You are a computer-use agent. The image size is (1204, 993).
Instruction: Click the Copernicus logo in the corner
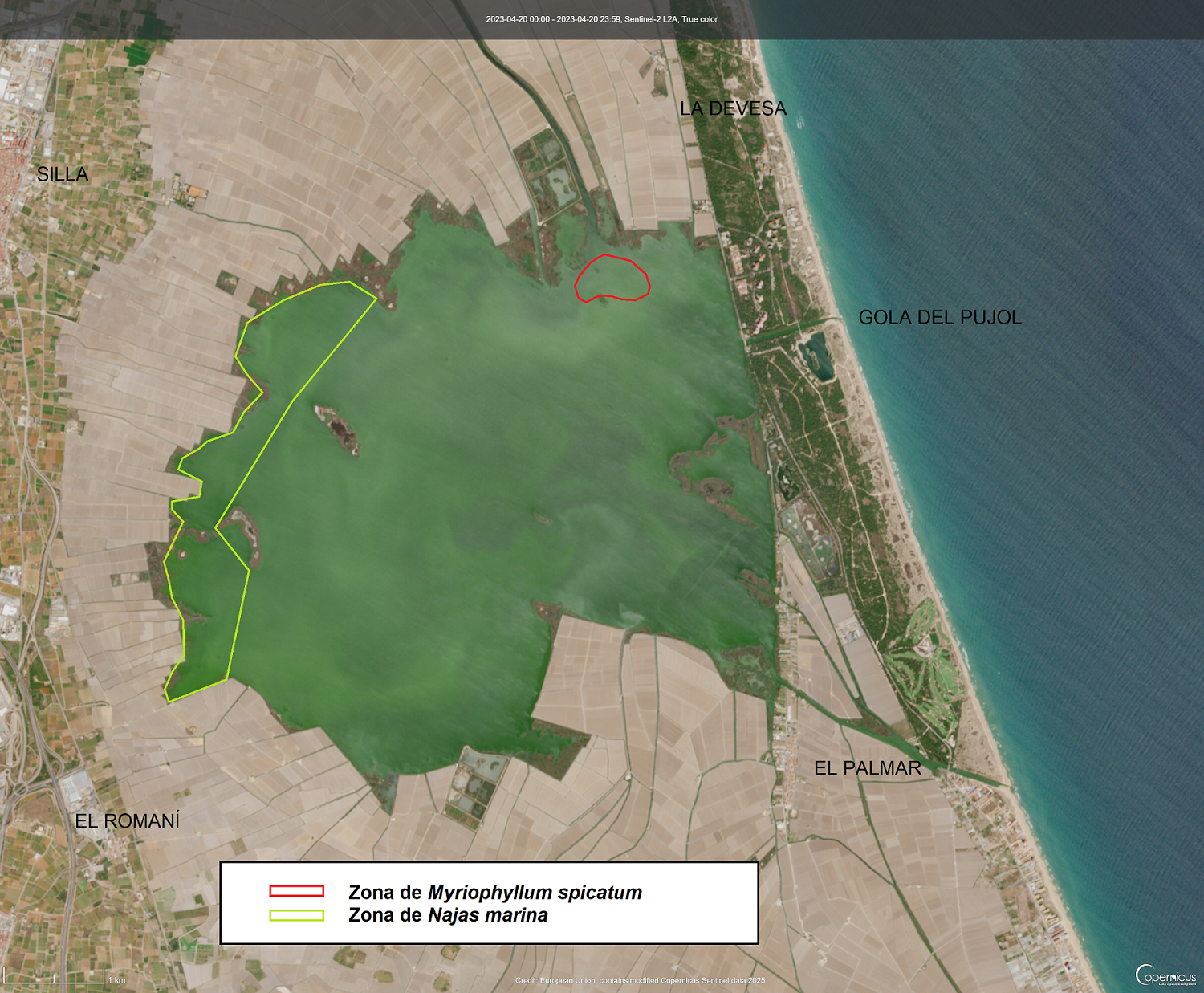click(1165, 975)
